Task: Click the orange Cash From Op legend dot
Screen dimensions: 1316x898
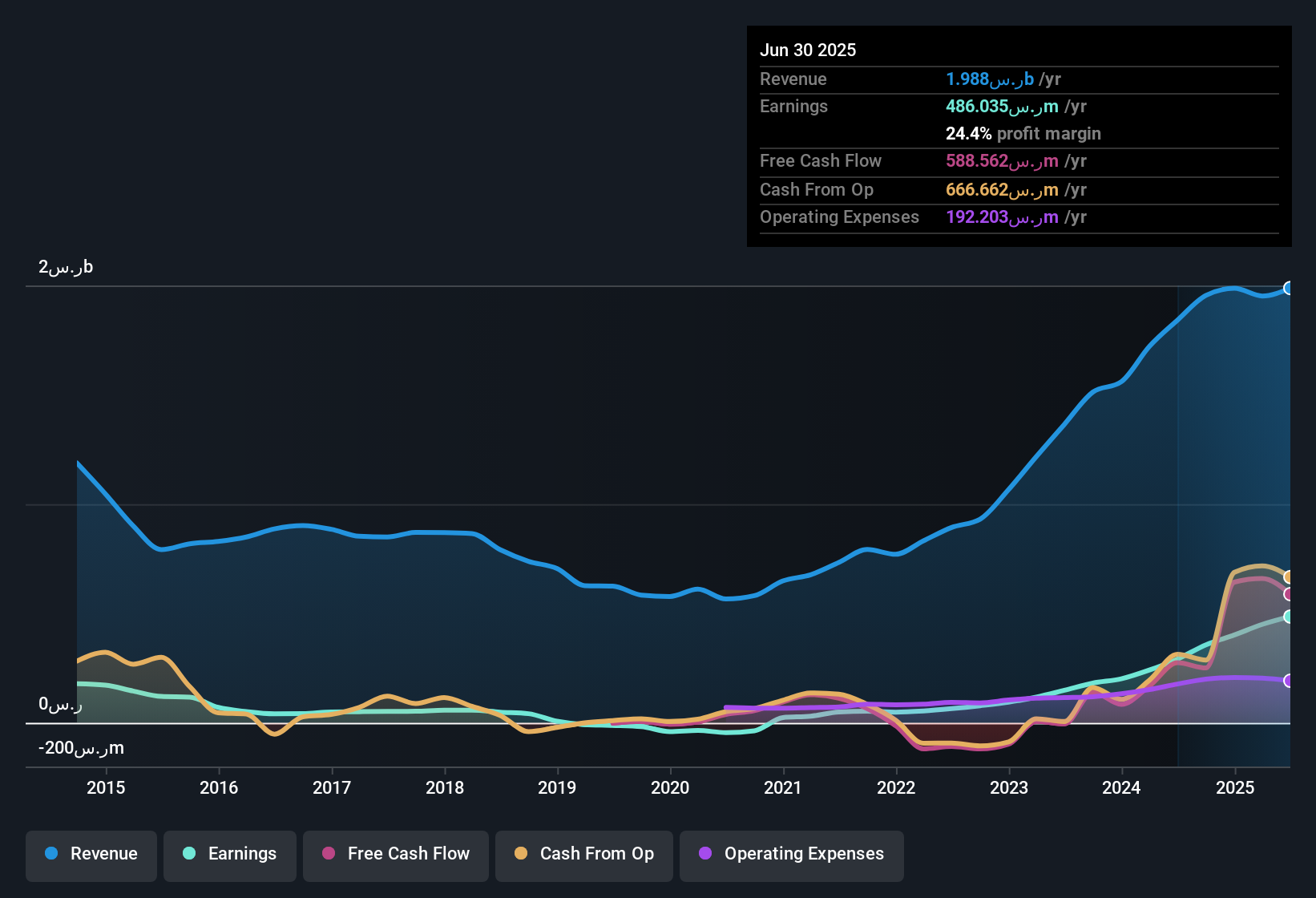Action: (521, 854)
